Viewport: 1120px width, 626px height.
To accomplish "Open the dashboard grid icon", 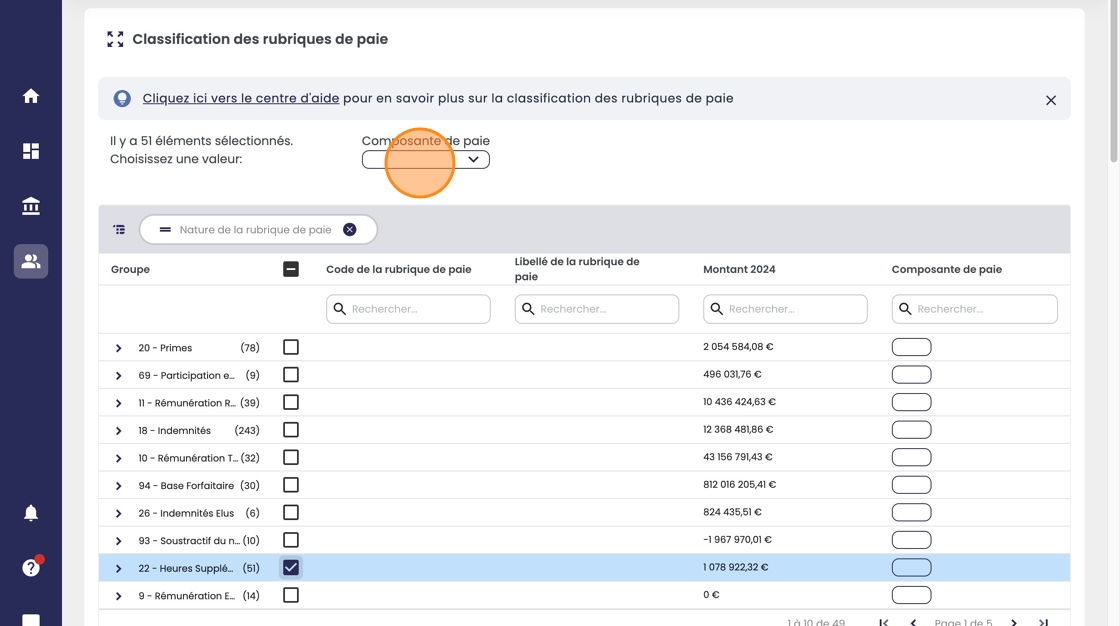I will pos(31,151).
